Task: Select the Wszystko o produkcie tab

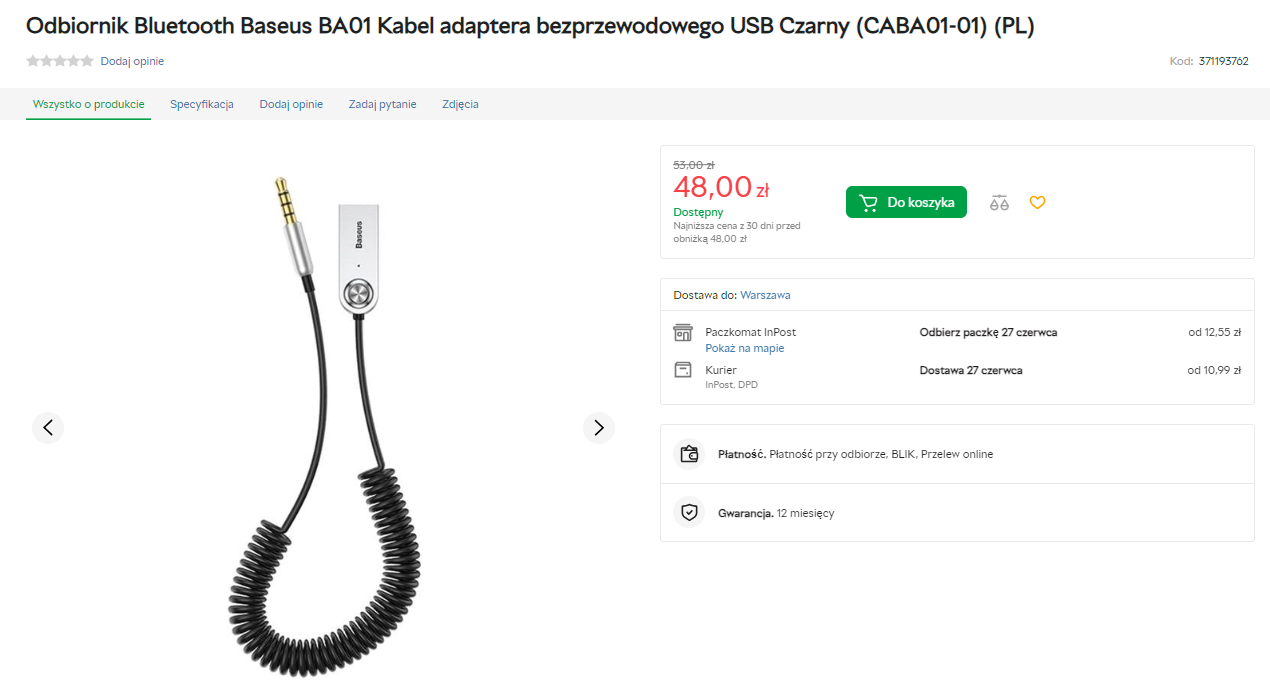Action: (x=89, y=104)
